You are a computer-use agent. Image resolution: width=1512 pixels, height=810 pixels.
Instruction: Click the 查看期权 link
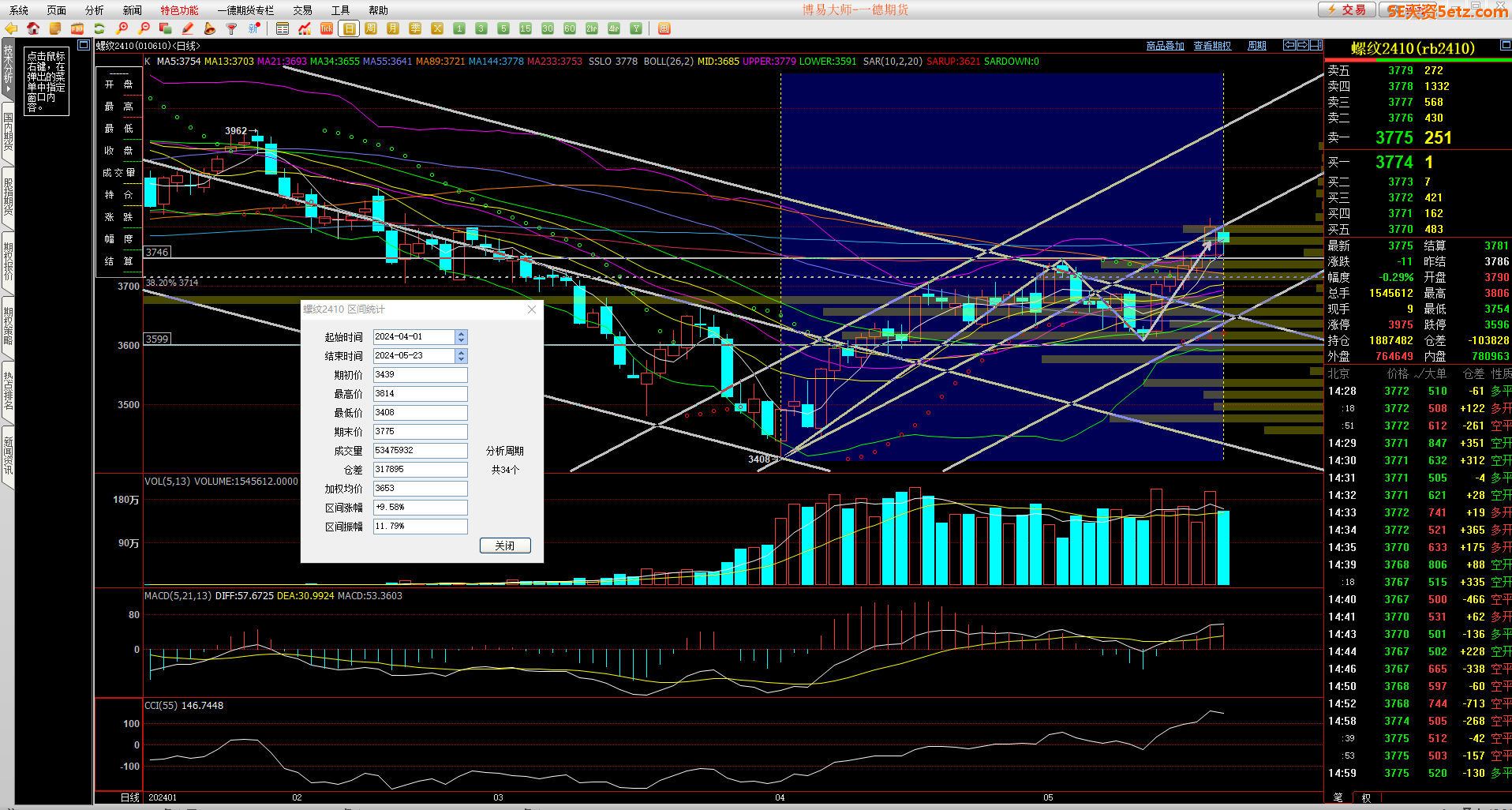pos(1213,46)
